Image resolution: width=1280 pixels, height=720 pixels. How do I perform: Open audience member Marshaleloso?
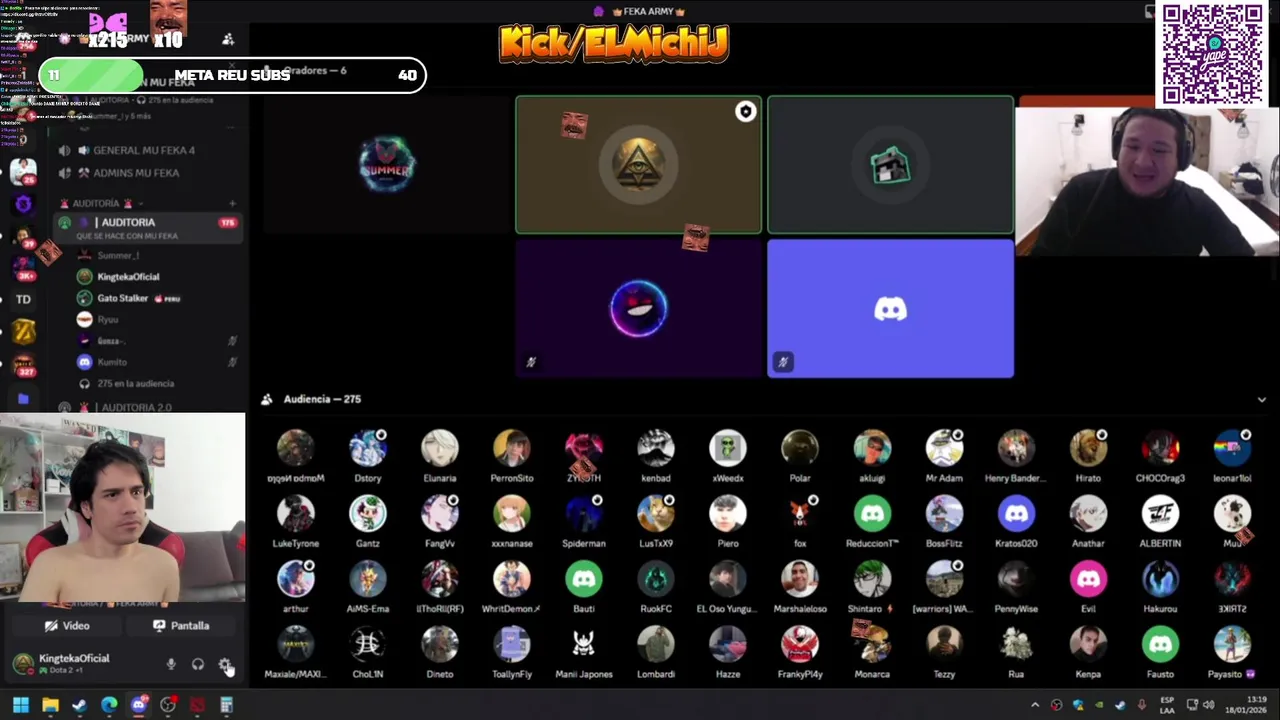pos(800,588)
